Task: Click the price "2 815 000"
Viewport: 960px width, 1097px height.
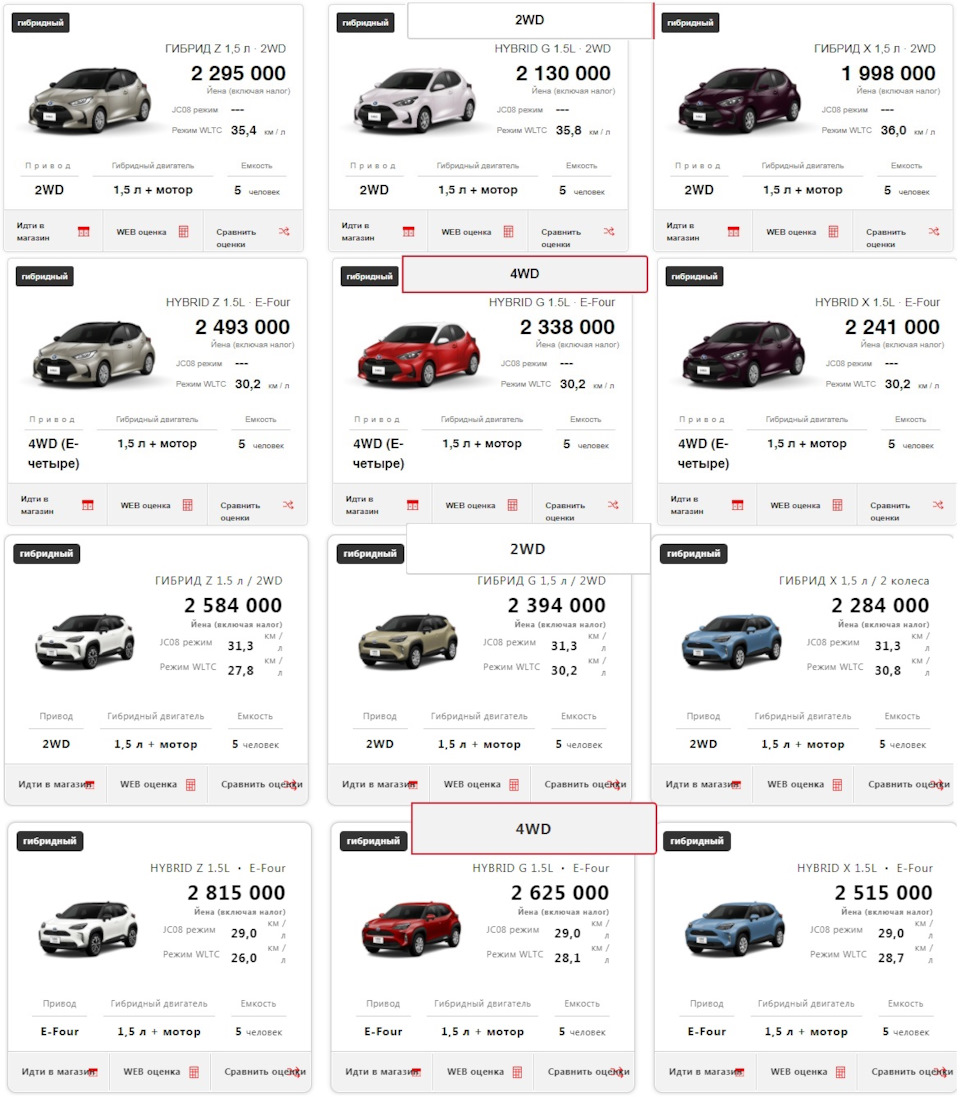Action: click(237, 893)
